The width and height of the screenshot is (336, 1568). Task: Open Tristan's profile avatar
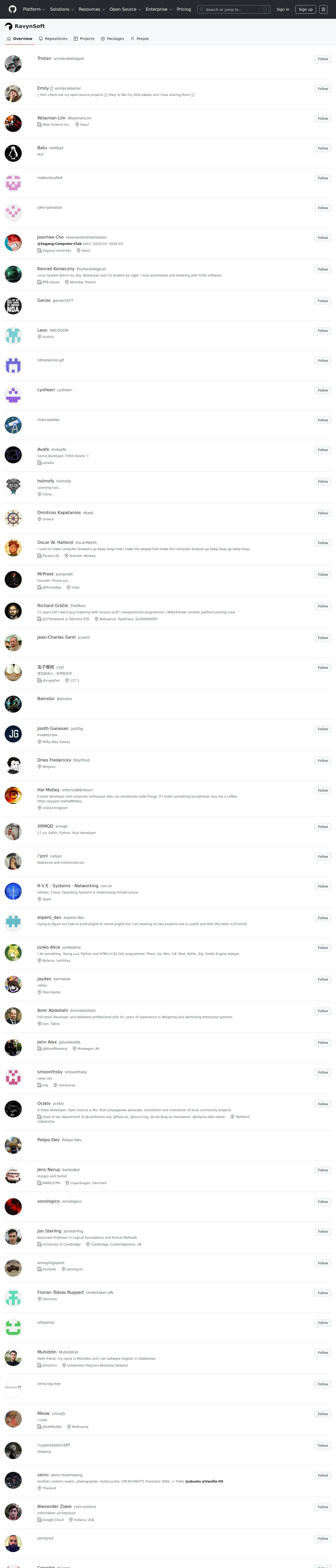(x=13, y=63)
